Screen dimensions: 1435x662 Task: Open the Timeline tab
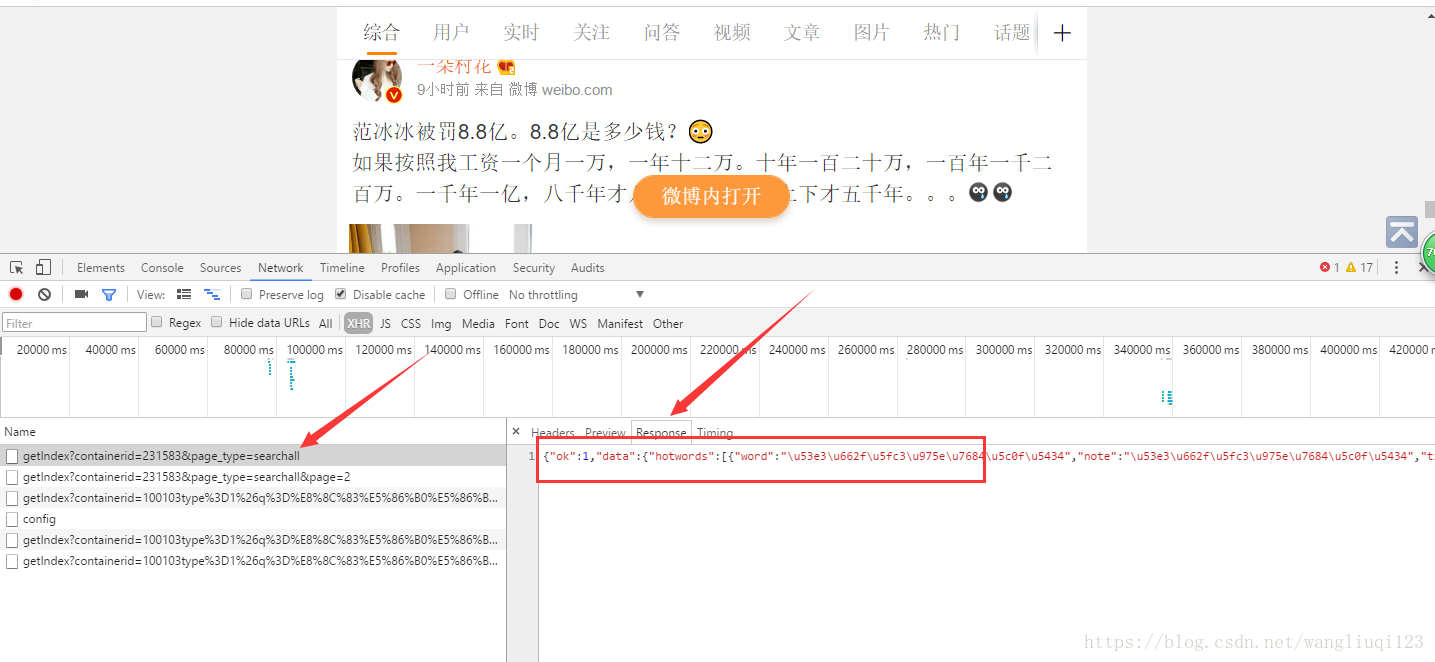pyautogui.click(x=342, y=267)
